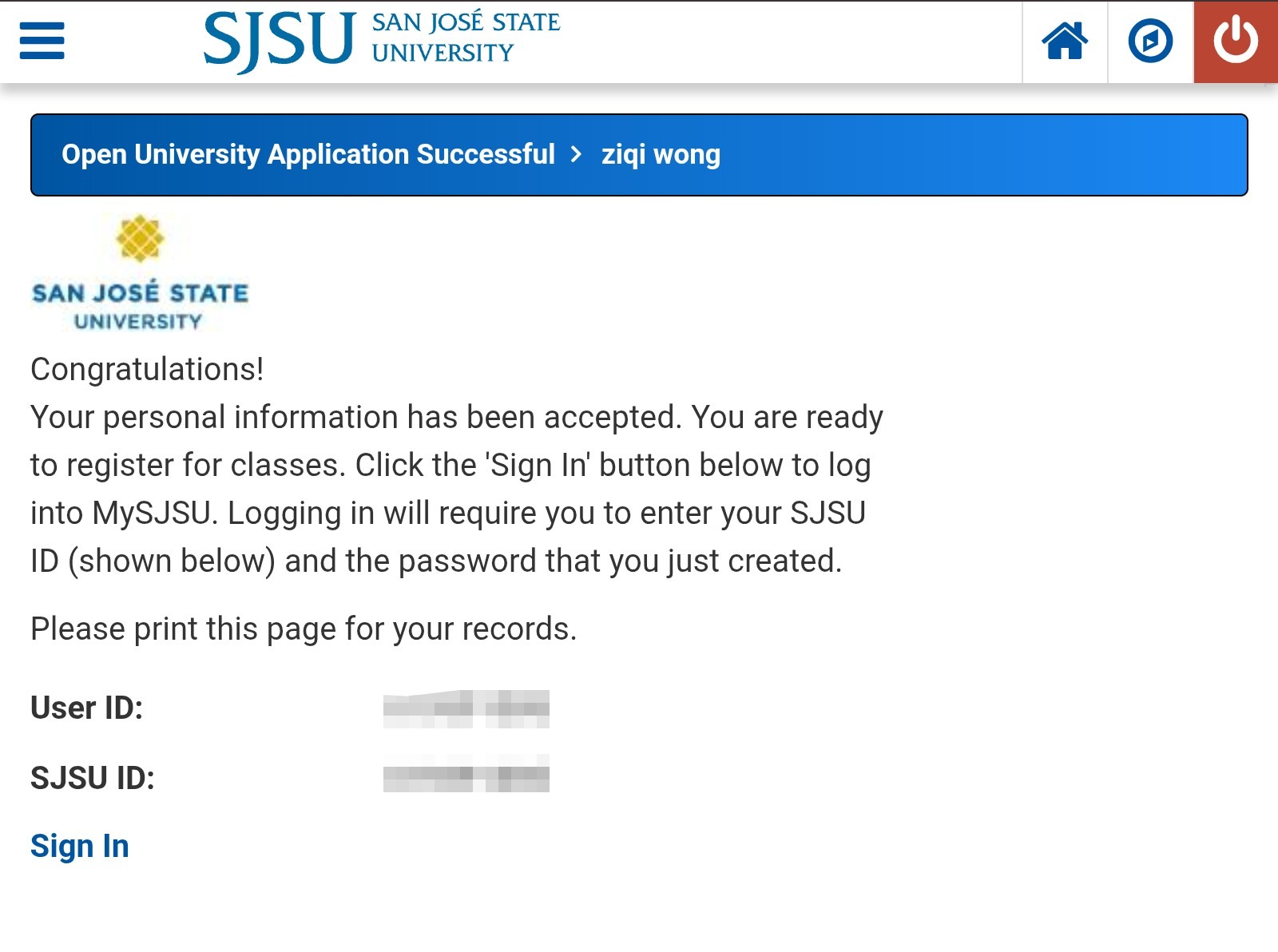Click the 'Your personal information has been accepted' line

click(x=457, y=417)
